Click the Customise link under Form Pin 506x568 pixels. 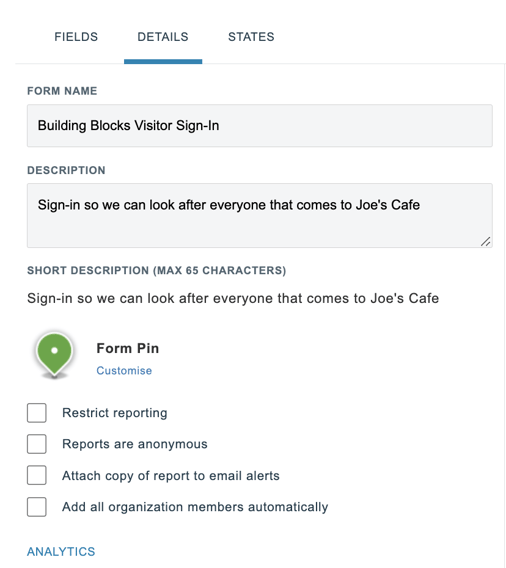click(x=124, y=371)
